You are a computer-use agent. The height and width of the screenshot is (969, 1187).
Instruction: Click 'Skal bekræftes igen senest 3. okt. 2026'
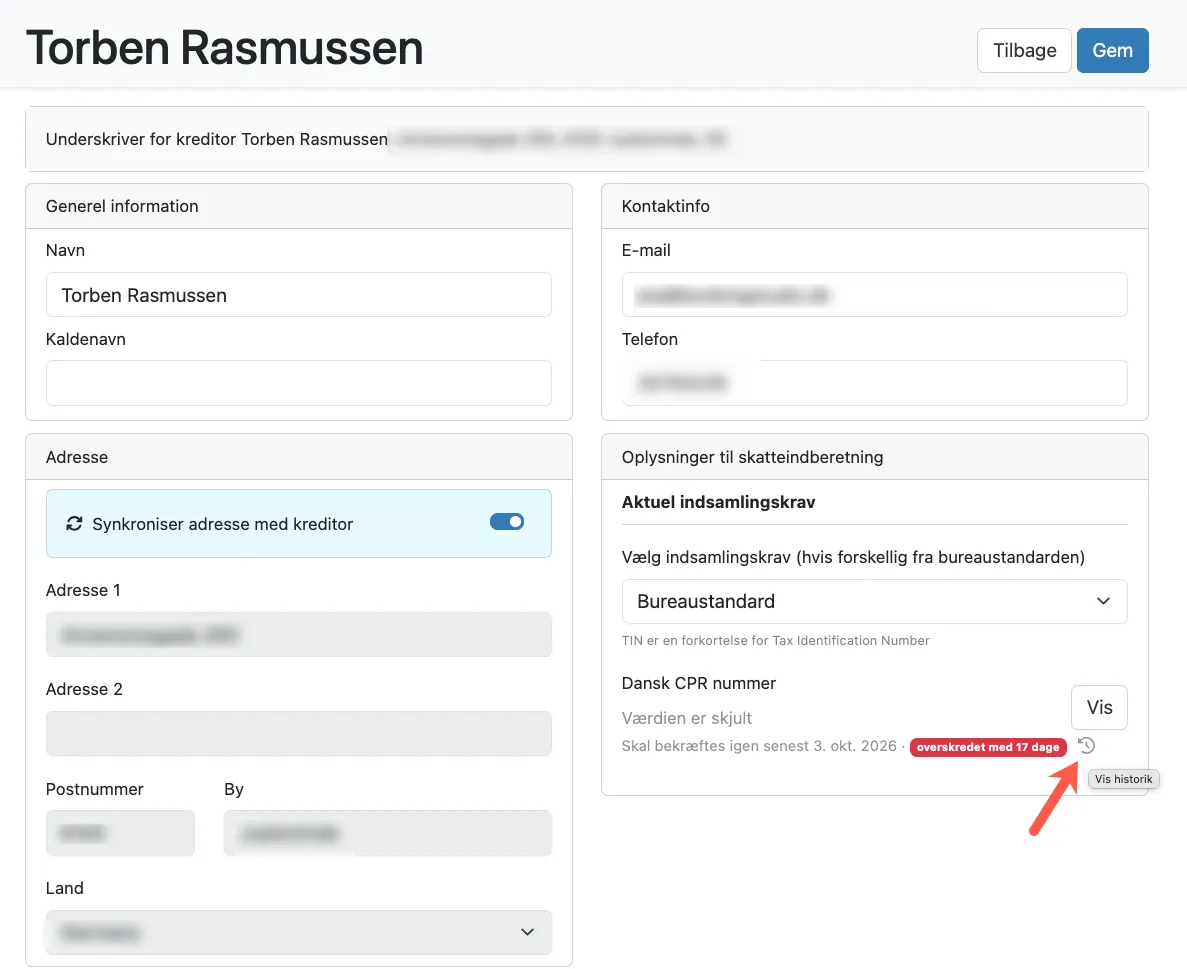tap(759, 746)
